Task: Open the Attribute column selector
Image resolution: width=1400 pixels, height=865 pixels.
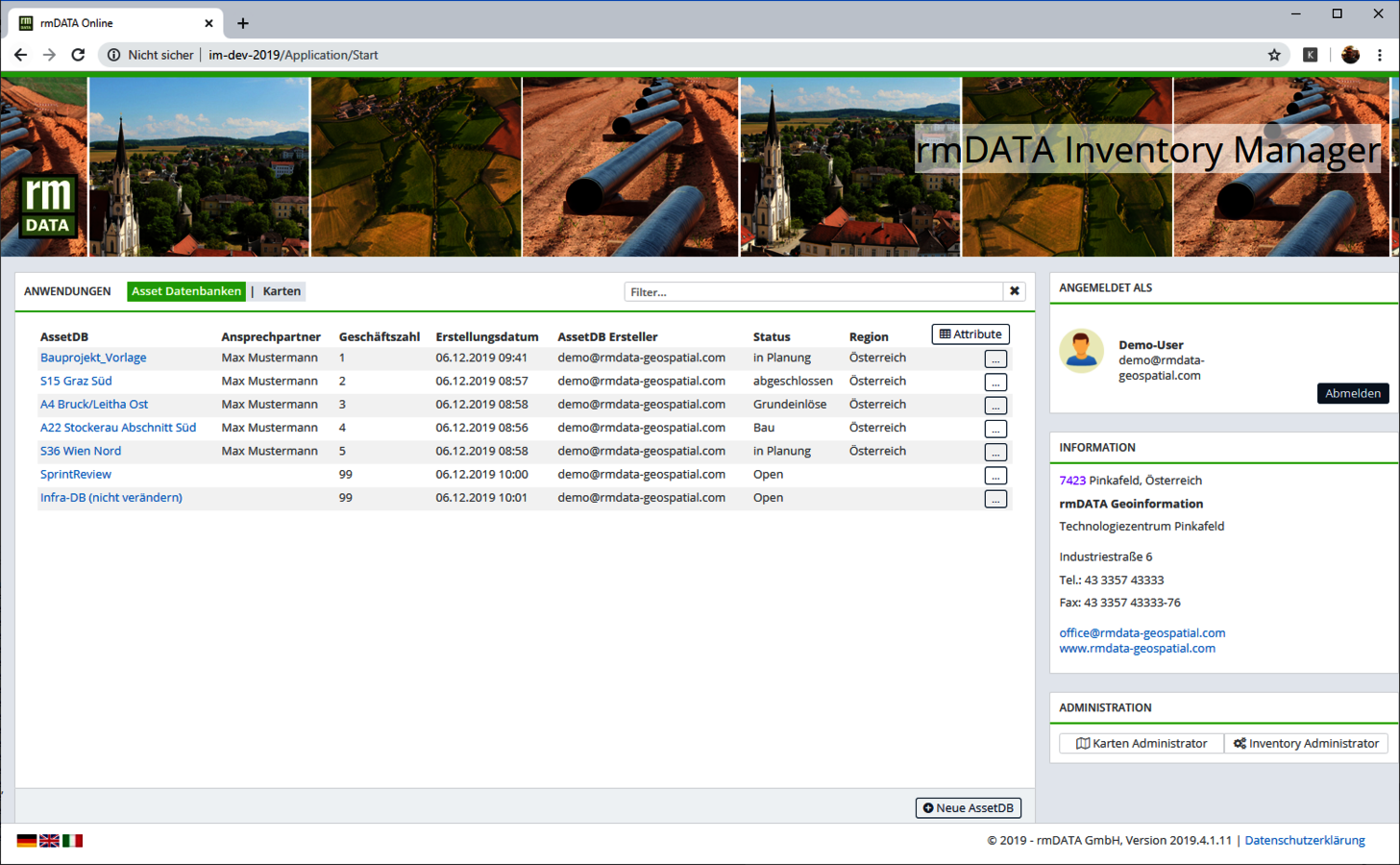Action: 970,334
